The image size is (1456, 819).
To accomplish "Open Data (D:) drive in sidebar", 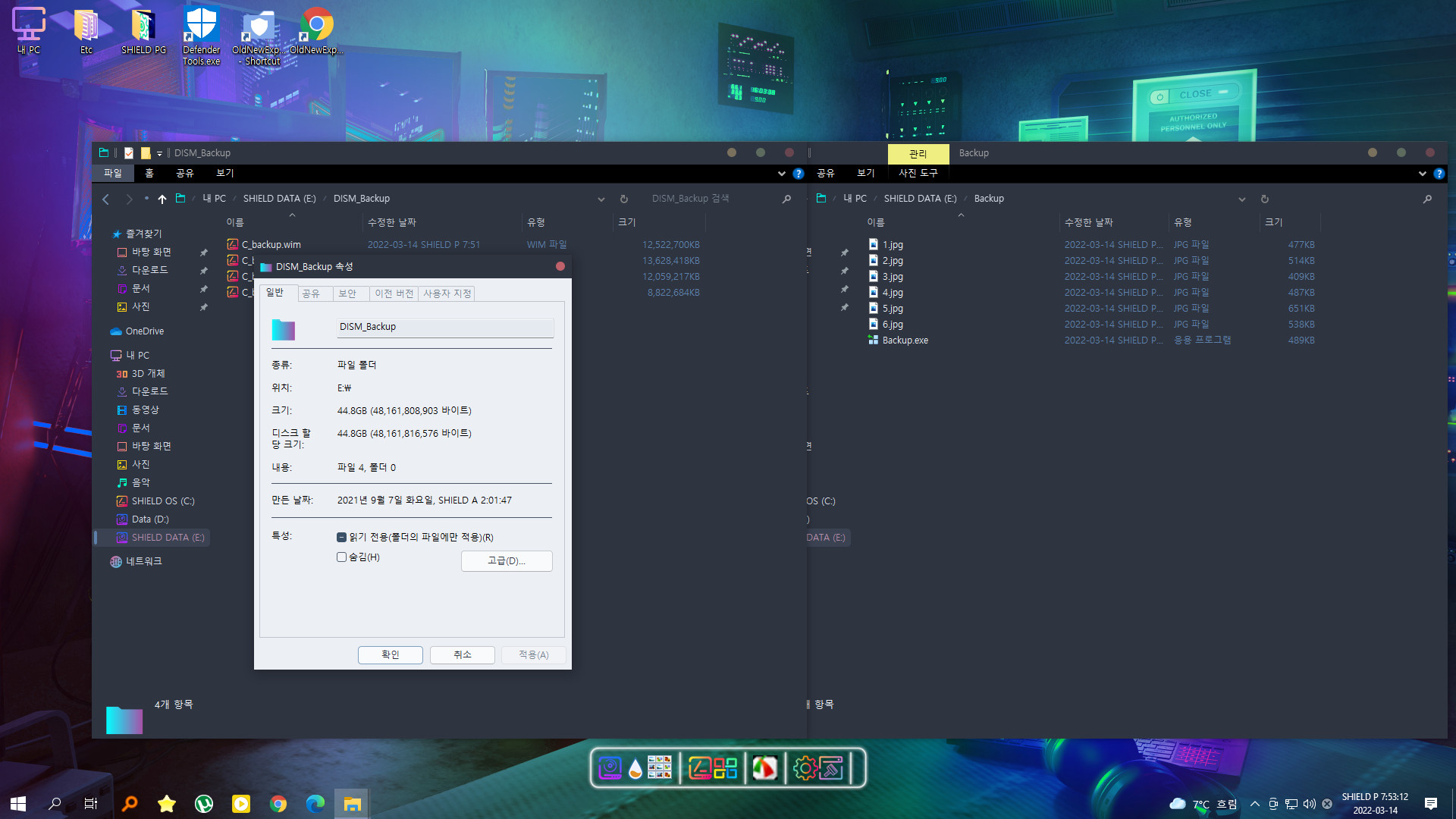I will pos(143,519).
